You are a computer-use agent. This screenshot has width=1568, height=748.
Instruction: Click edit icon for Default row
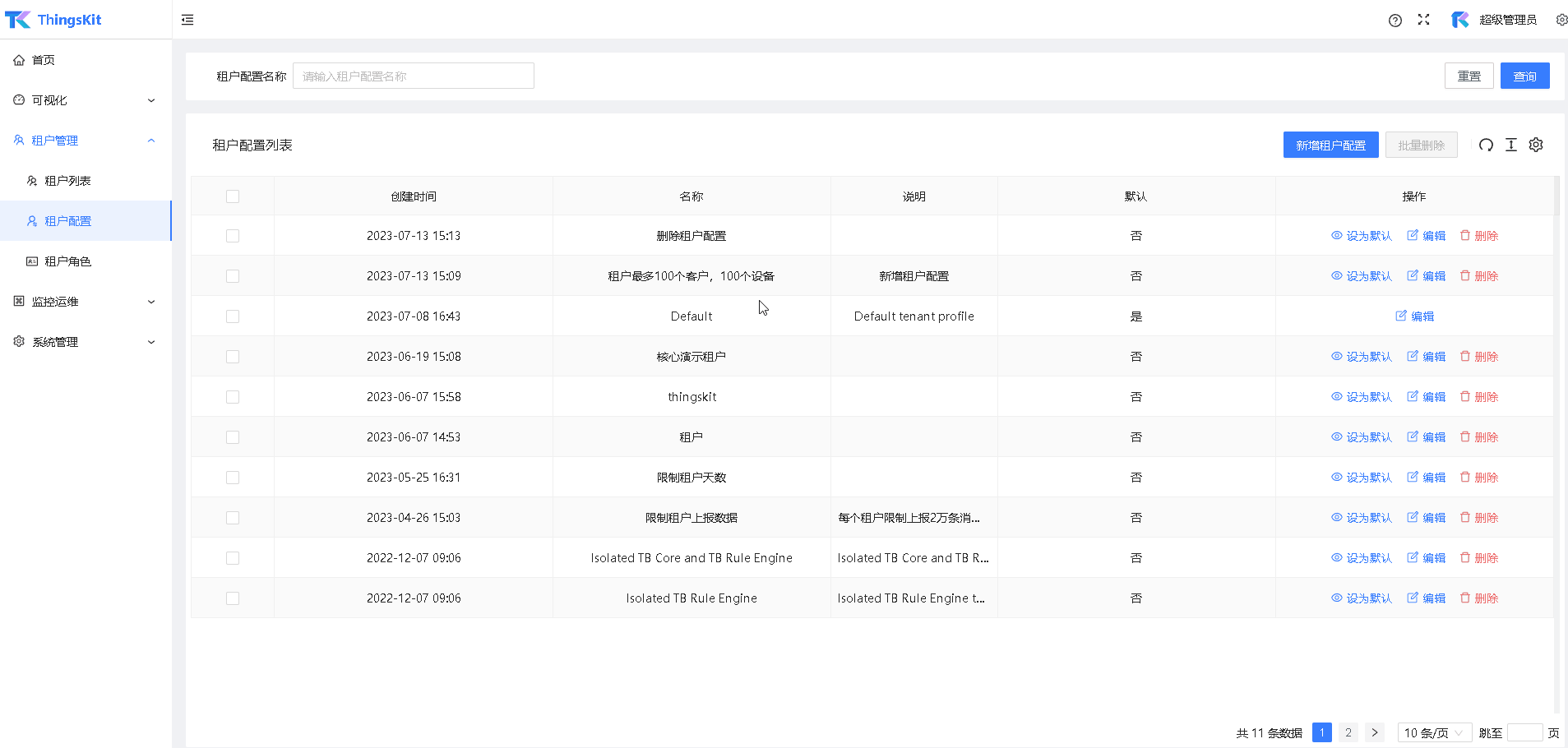click(x=1401, y=316)
